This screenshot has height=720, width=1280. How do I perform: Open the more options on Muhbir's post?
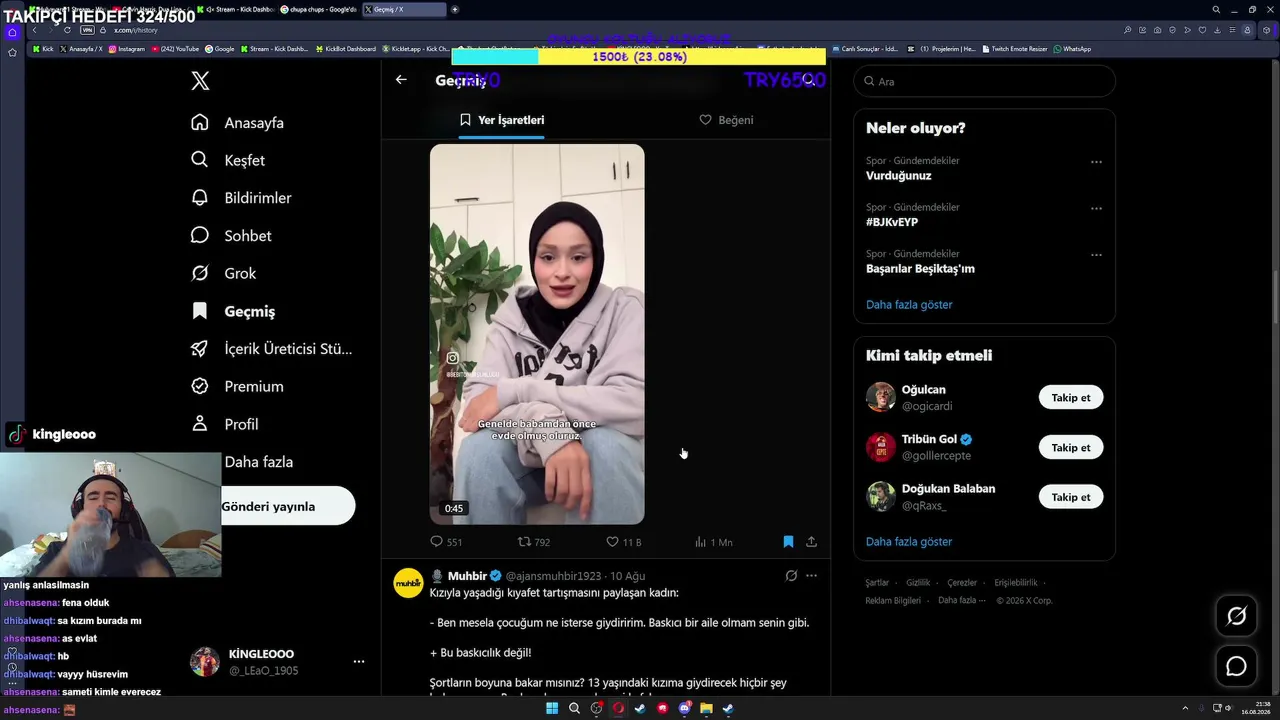pos(811,576)
